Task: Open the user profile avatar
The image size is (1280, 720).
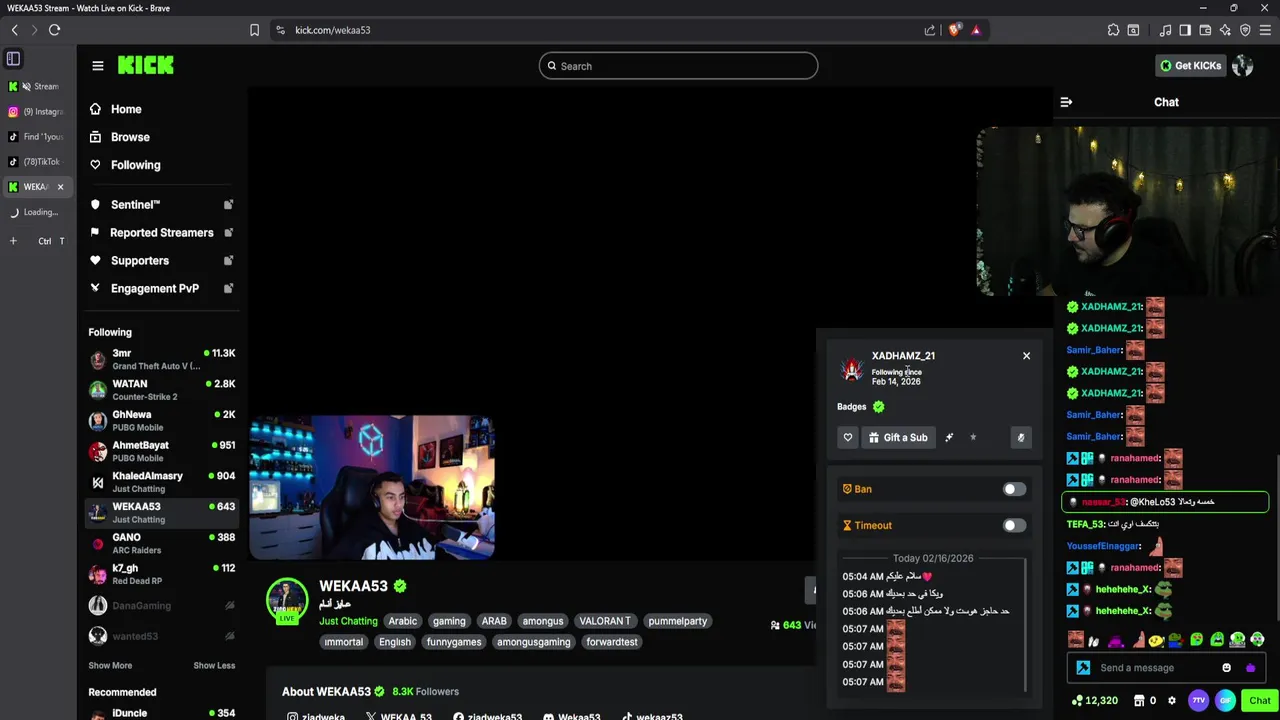Action: (x=1242, y=66)
